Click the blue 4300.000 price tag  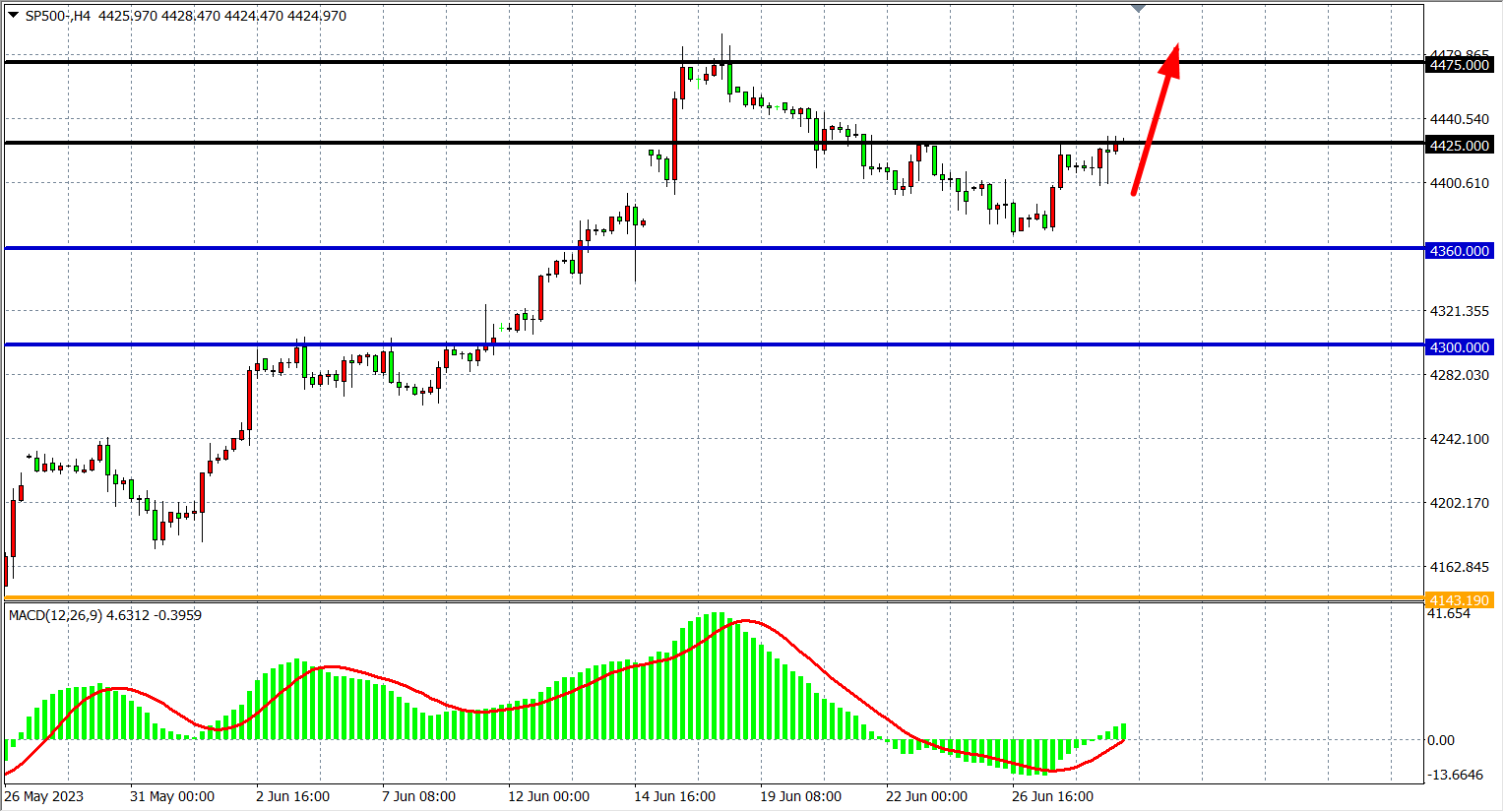[x=1459, y=347]
